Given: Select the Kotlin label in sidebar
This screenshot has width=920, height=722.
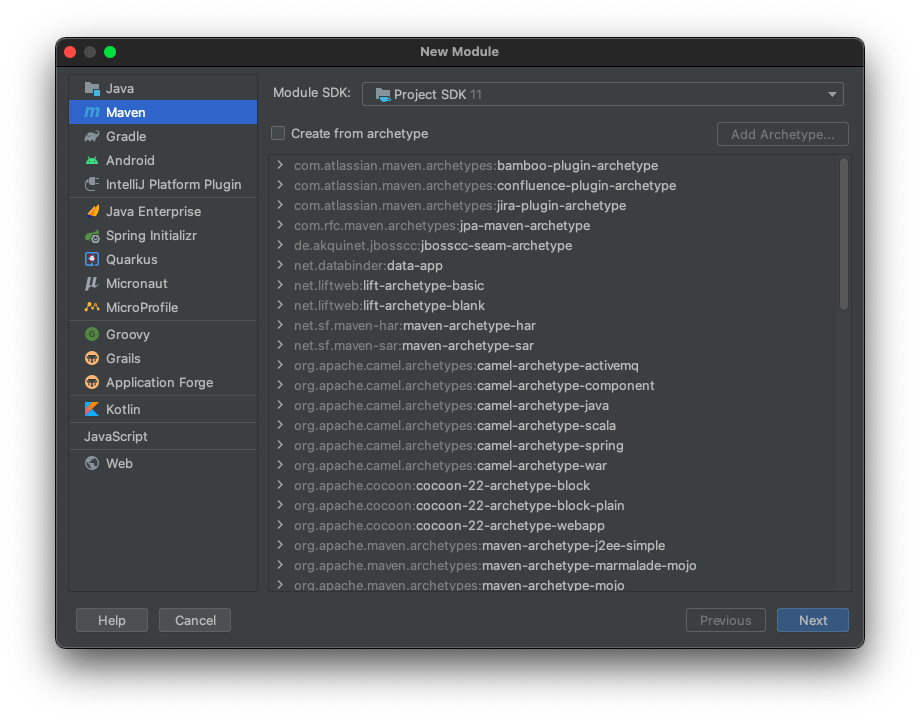Looking at the screenshot, I should pyautogui.click(x=123, y=409).
